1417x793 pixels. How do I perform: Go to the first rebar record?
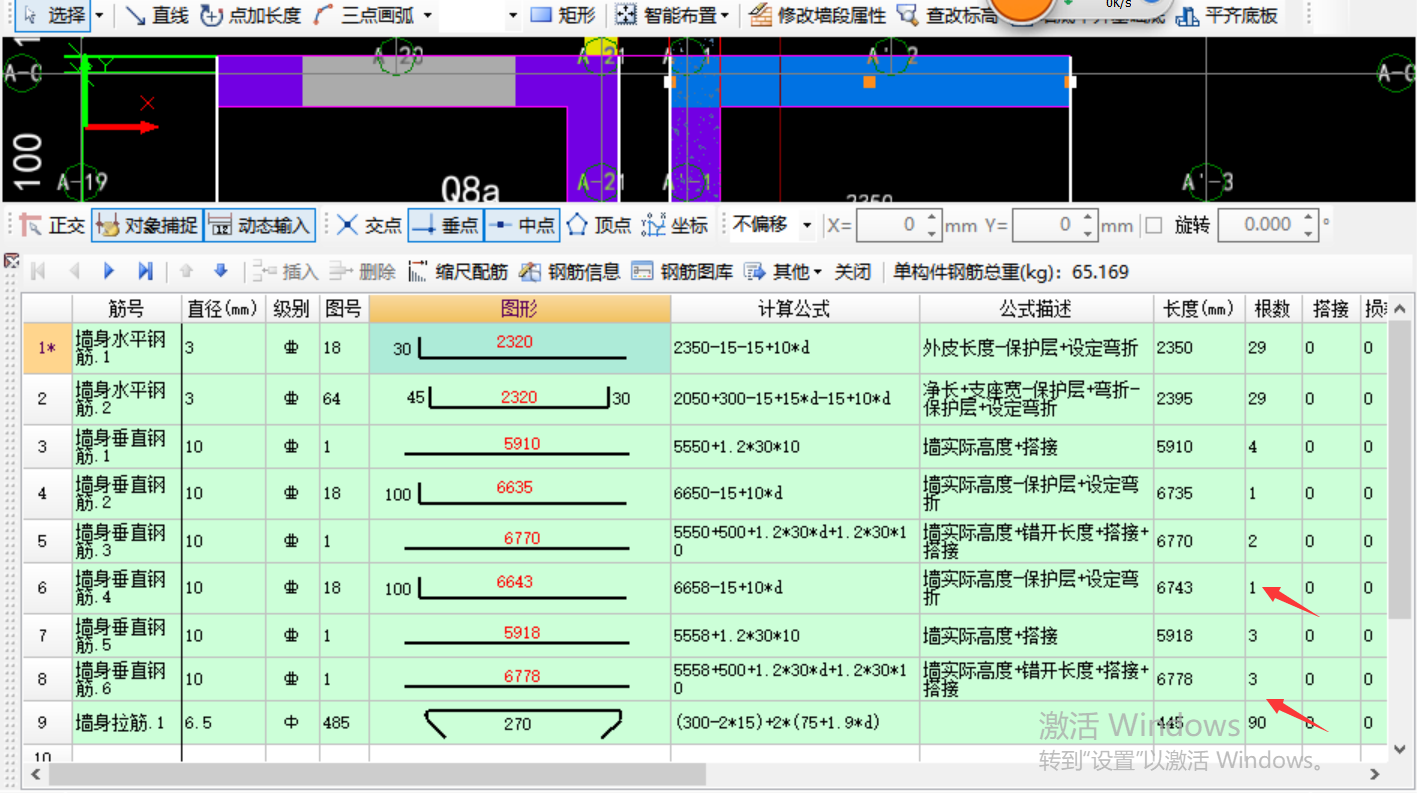pyautogui.click(x=39, y=271)
